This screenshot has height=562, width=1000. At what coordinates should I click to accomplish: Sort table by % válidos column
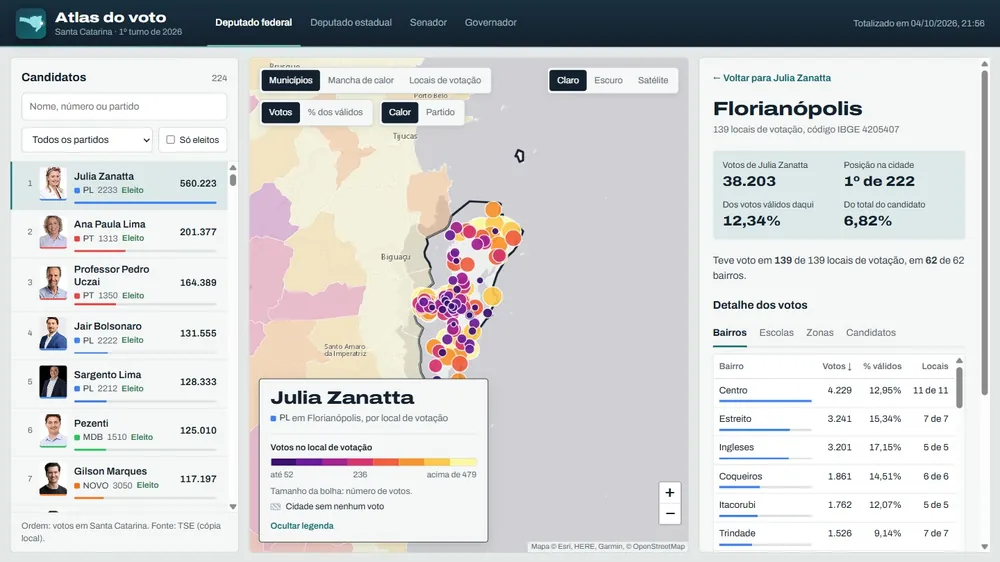click(x=883, y=366)
